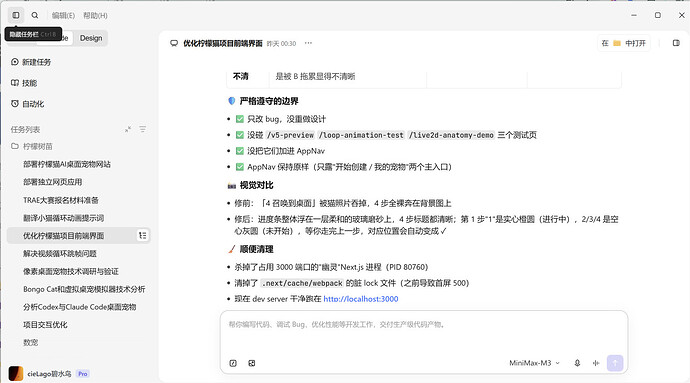Click the hide sidebar panel icon
The height and width of the screenshot is (383, 690).
coord(16,15)
